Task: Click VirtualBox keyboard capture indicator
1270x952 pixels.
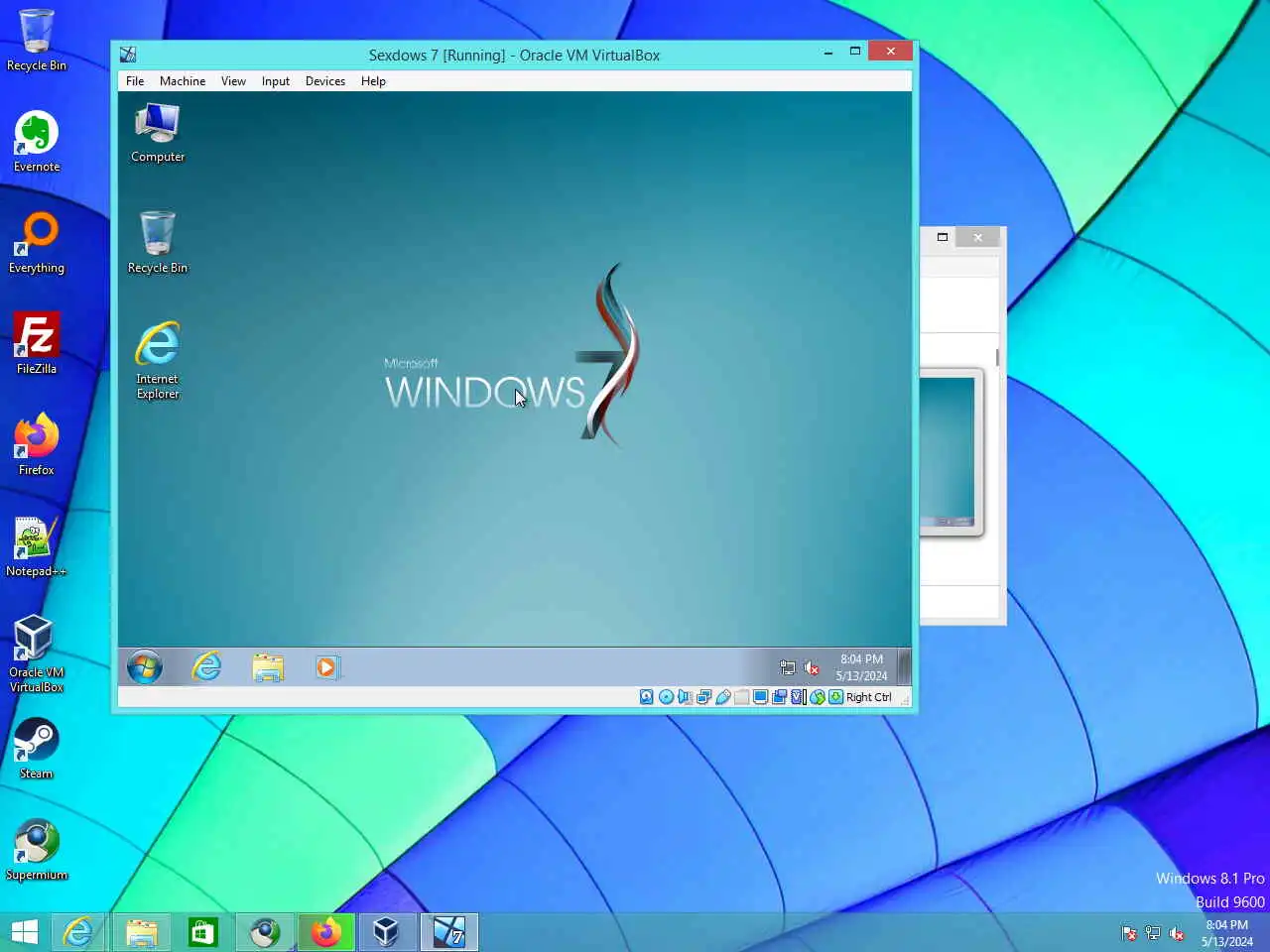Action: click(836, 697)
